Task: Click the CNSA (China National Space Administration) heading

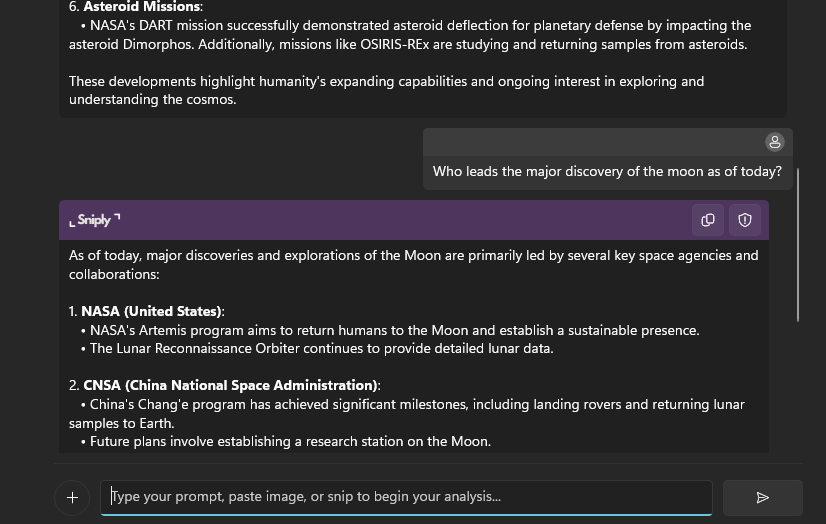Action: point(231,385)
